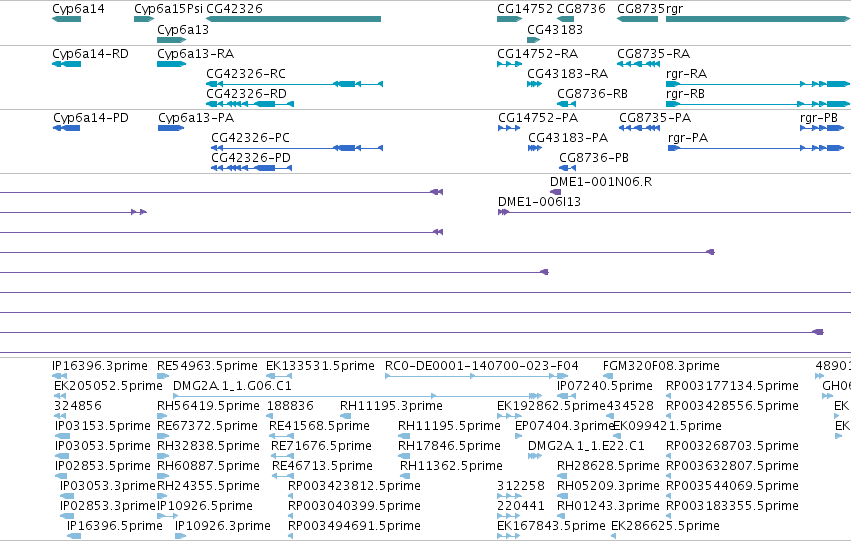
Task: Click the RP003494691.5prime EST label
Action: (x=354, y=525)
